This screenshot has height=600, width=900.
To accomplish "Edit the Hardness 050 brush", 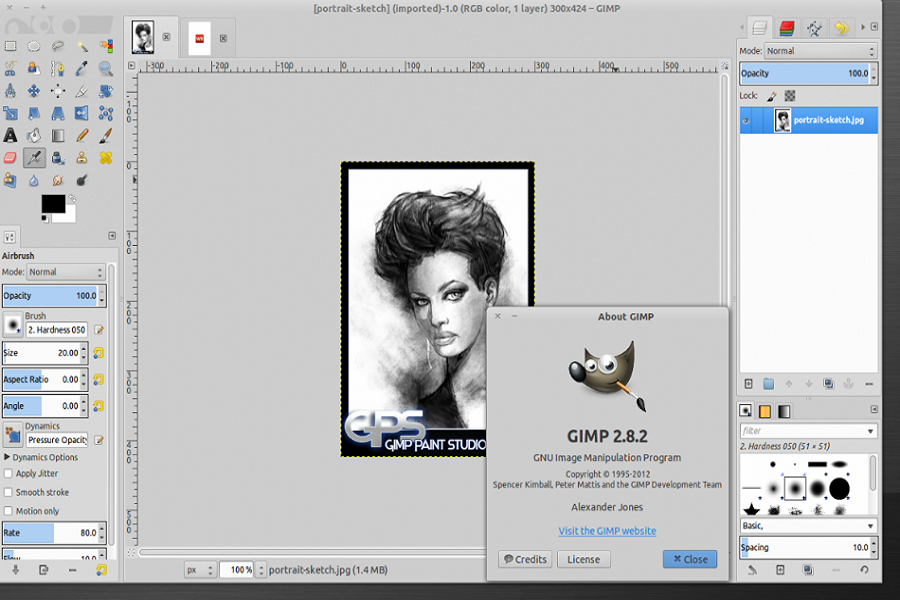I will (99, 330).
